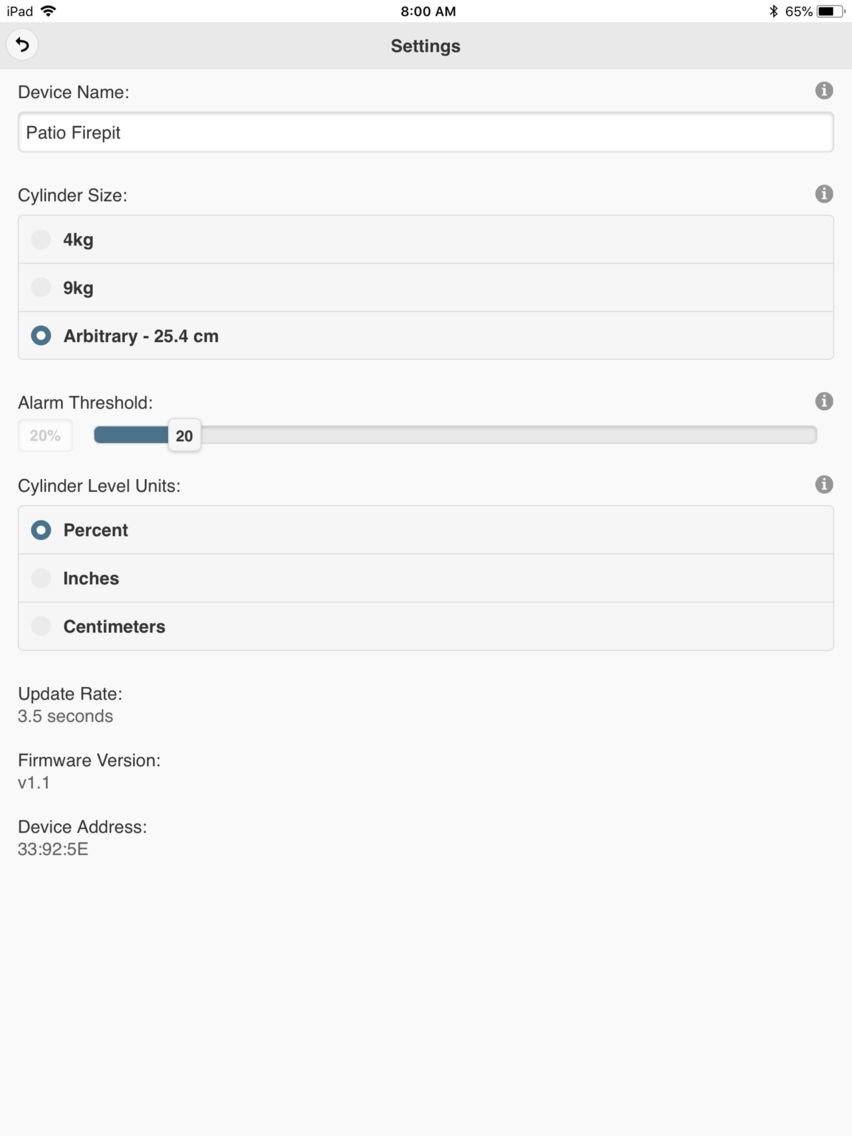Focus the Device Name text field
This screenshot has height=1136, width=852.
(426, 133)
